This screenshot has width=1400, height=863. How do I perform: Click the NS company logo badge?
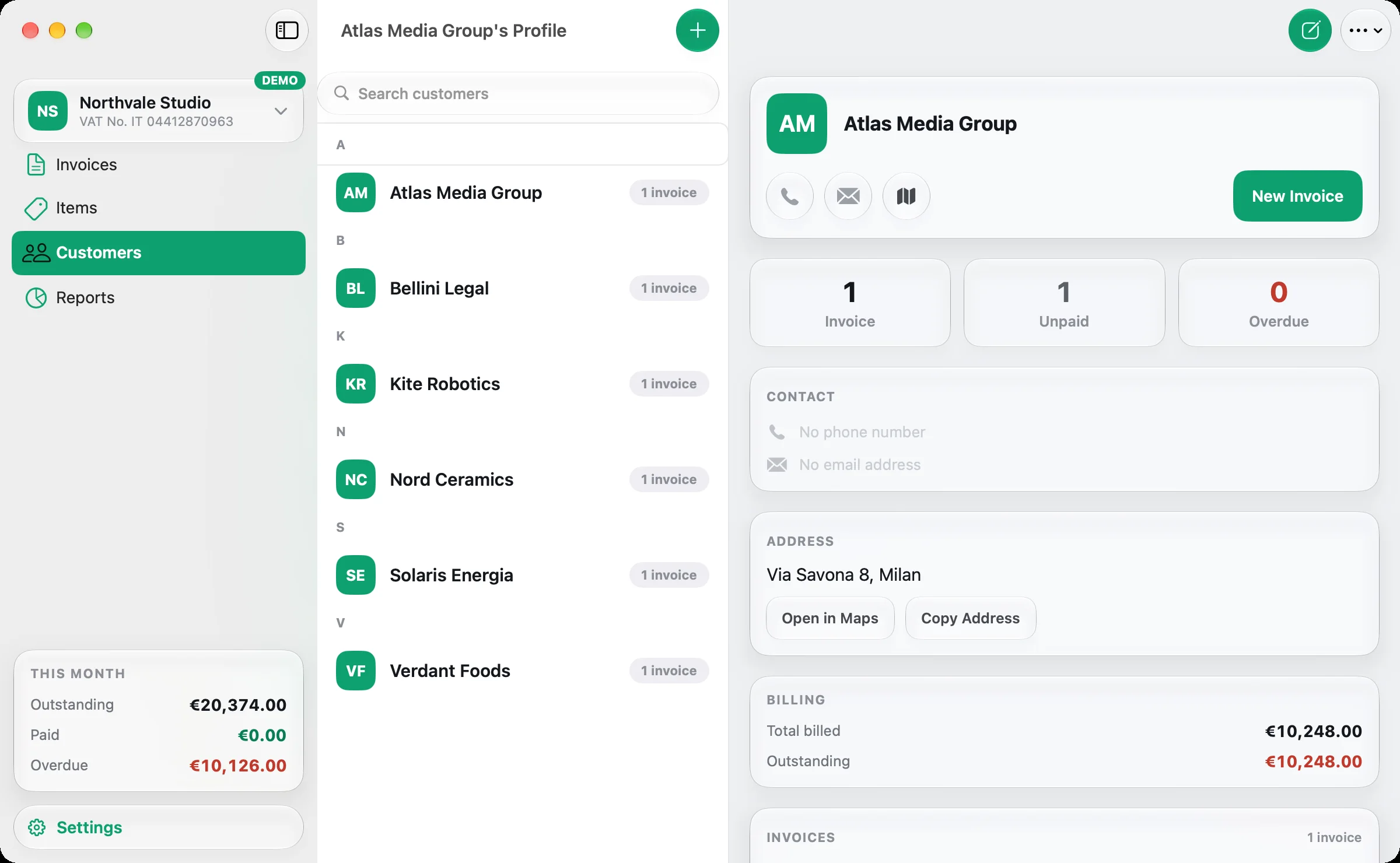(48, 111)
